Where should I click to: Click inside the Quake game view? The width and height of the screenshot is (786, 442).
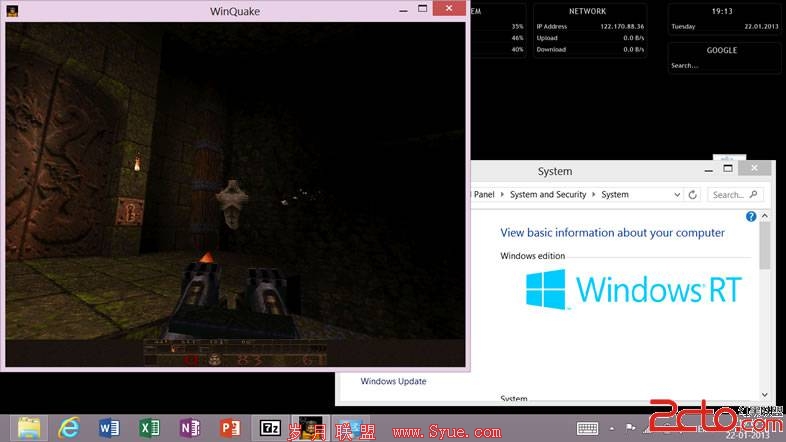pos(235,194)
